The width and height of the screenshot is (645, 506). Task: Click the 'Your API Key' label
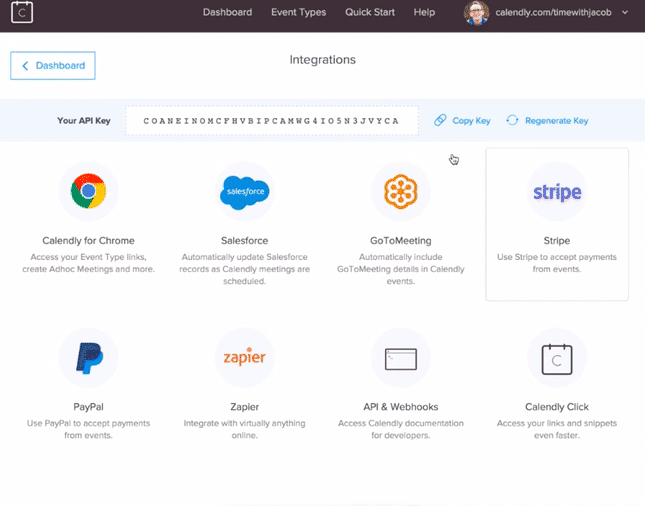click(x=84, y=121)
